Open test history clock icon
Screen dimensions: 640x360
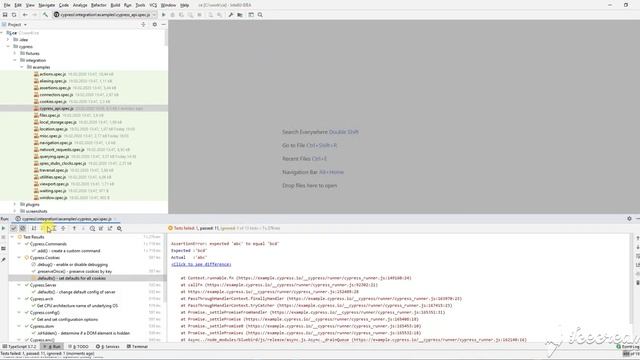point(92,229)
